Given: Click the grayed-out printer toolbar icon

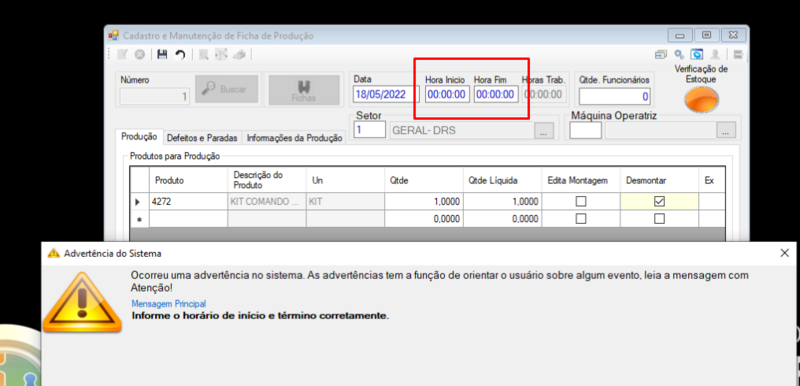Looking at the screenshot, I should pyautogui.click(x=239, y=54).
